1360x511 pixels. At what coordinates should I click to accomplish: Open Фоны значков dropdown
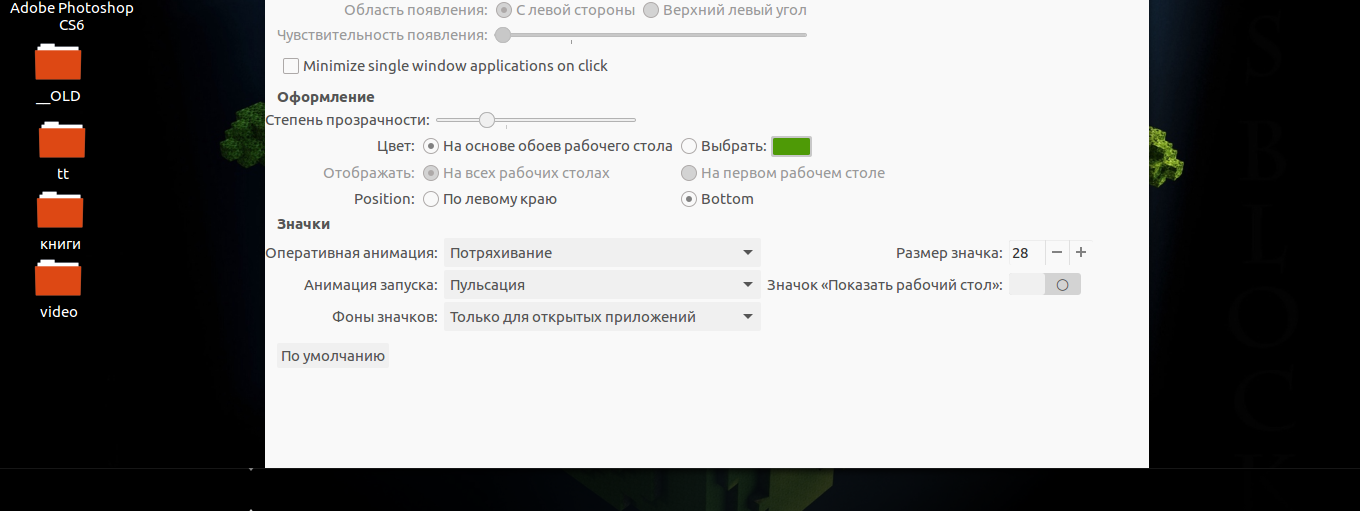tap(602, 317)
